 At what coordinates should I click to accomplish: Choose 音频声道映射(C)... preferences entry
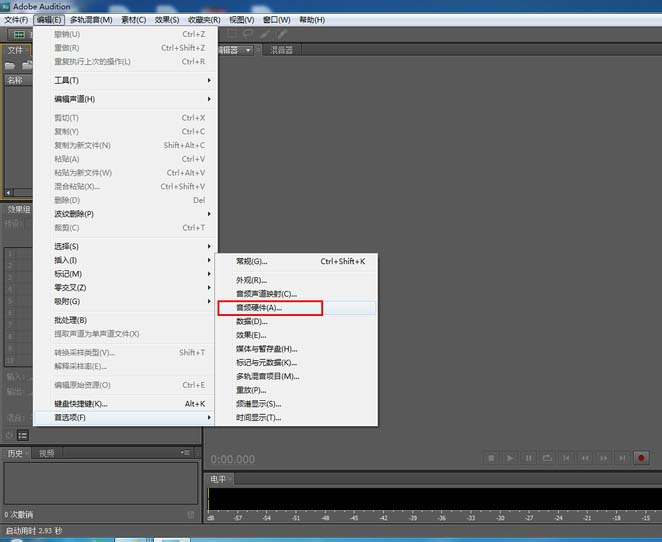click(x=296, y=294)
